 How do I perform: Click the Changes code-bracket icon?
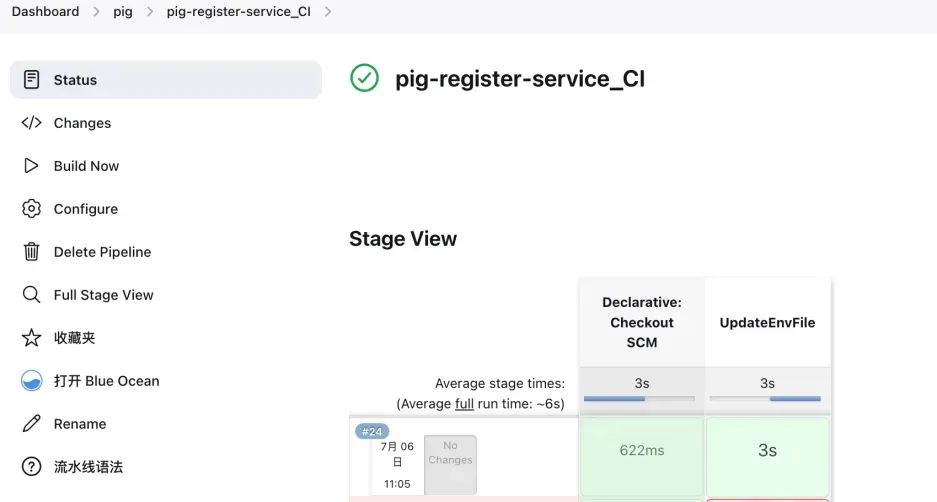click(x=31, y=123)
